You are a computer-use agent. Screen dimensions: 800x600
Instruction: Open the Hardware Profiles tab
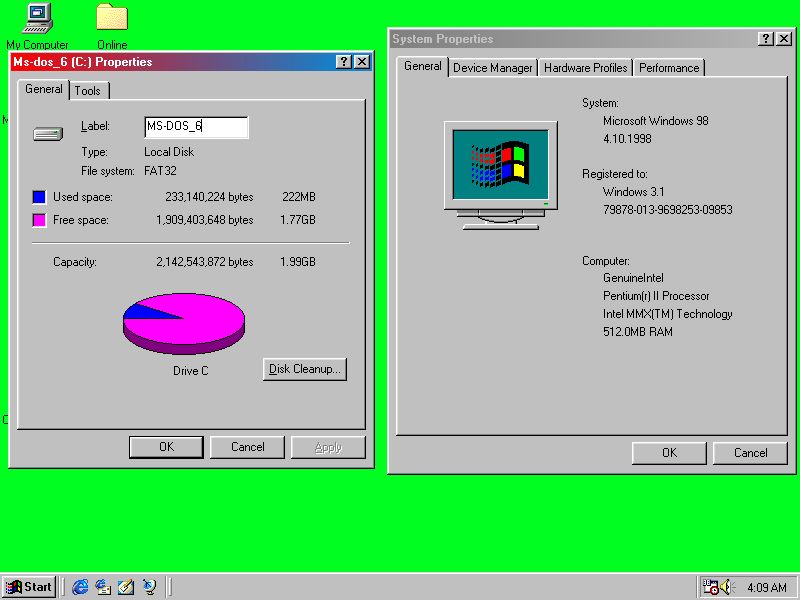pyautogui.click(x=585, y=68)
